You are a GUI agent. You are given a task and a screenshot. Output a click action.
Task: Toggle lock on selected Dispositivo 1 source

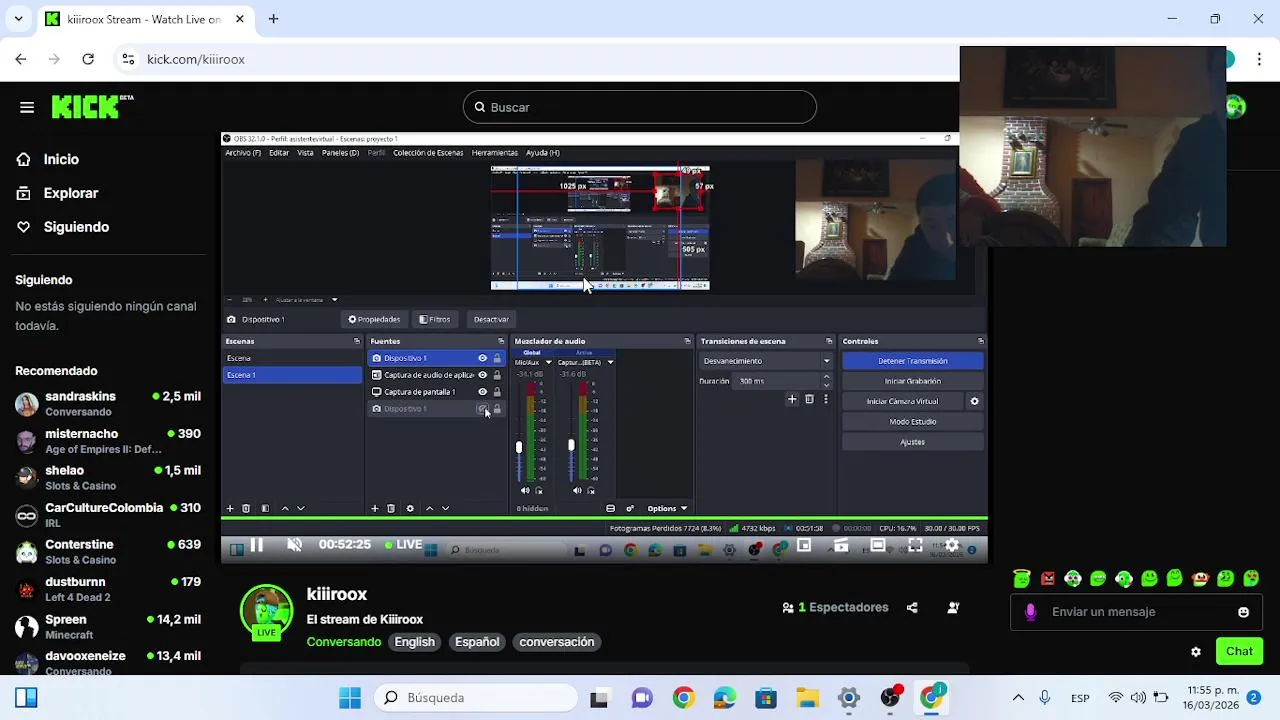[x=497, y=358]
